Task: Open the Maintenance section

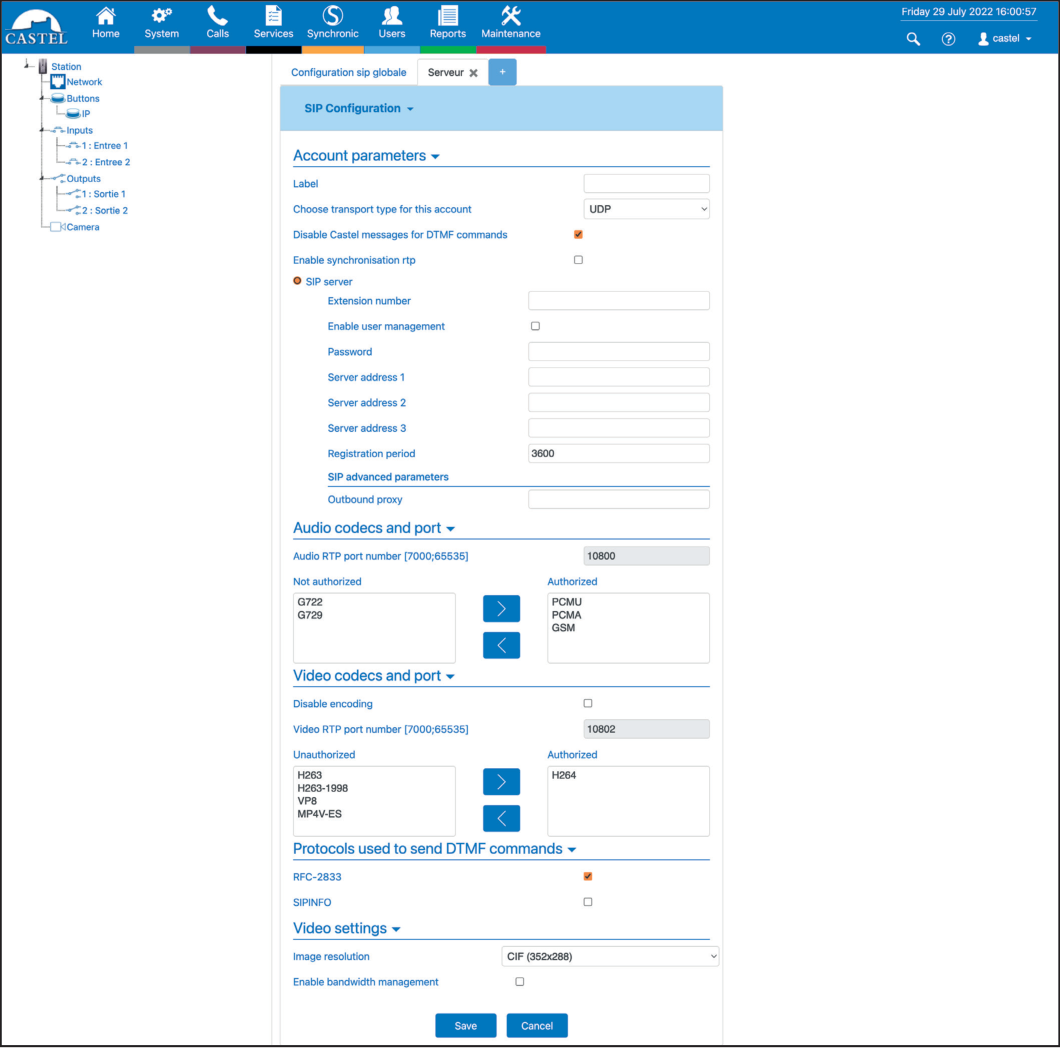Action: click(x=510, y=22)
